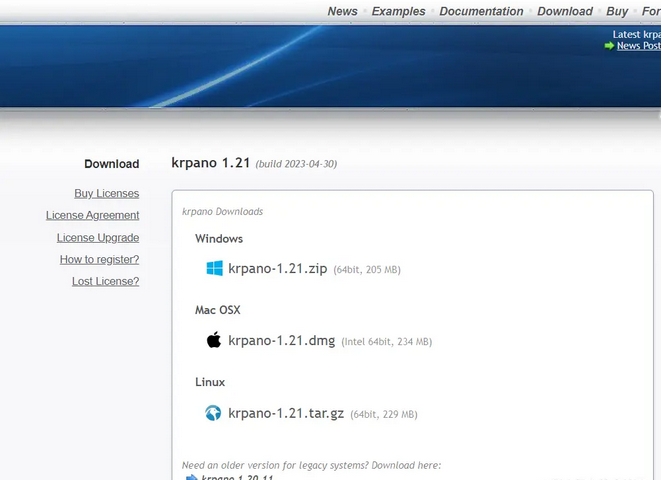Click the krpano Downloads caption

coord(222,212)
